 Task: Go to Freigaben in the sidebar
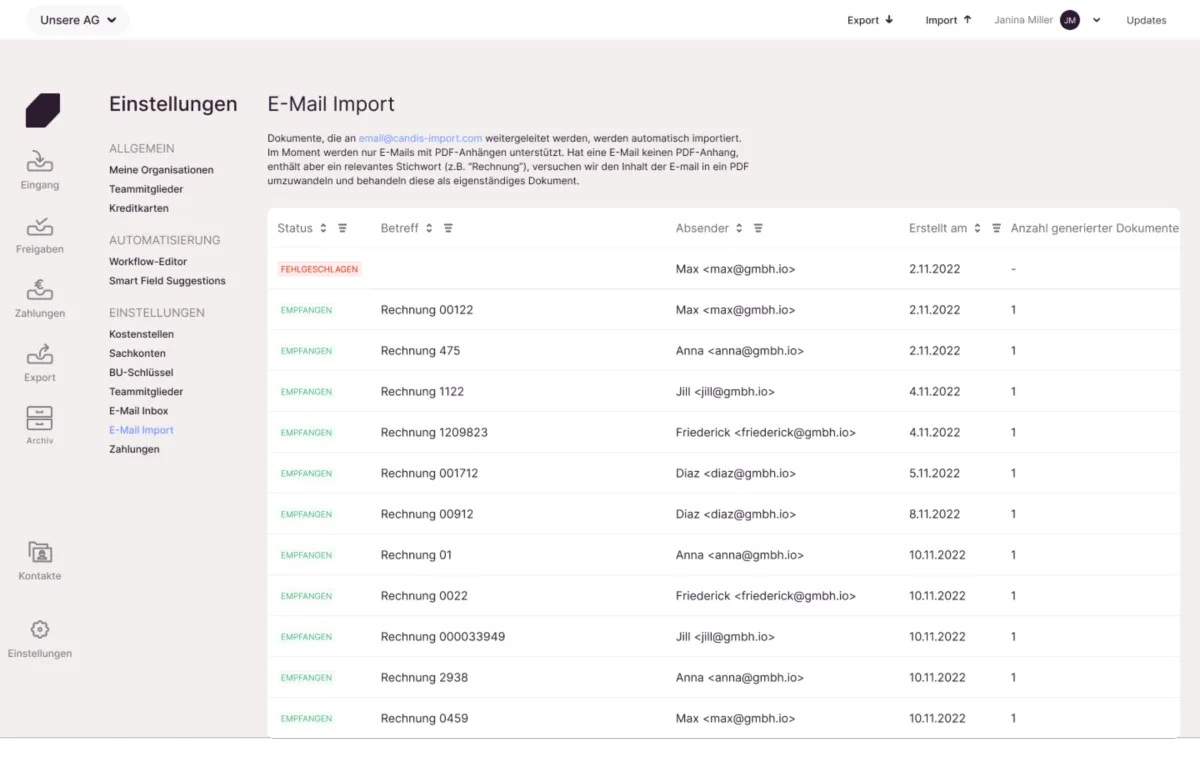[x=40, y=227]
